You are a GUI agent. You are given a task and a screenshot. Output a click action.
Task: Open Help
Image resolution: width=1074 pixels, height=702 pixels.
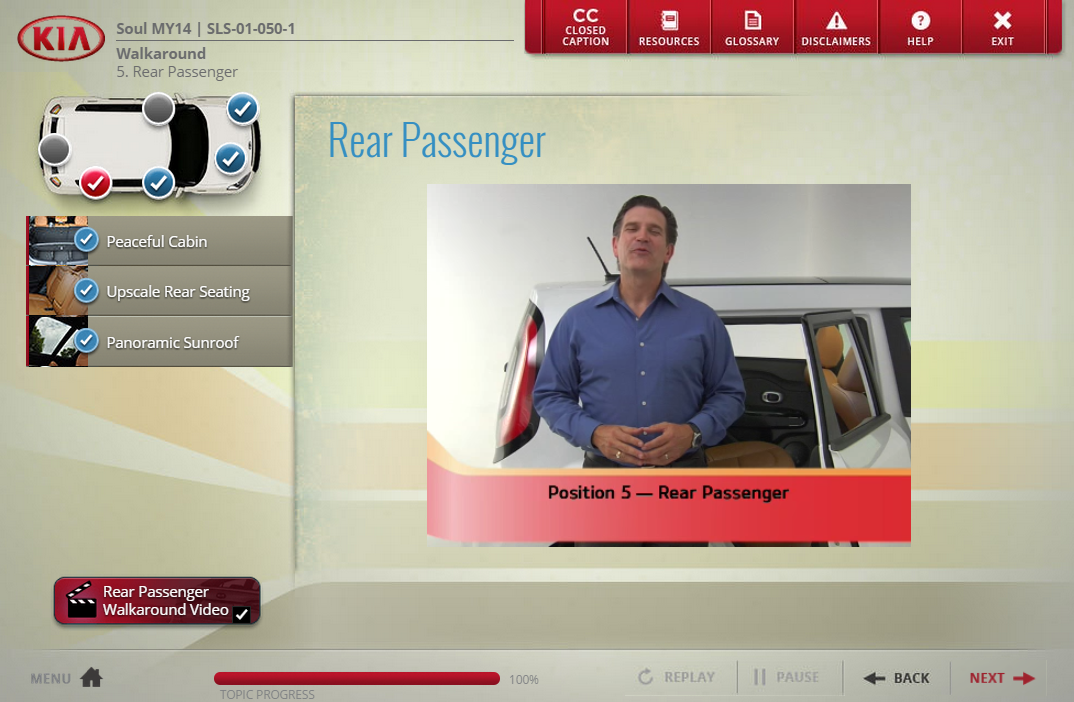pyautogui.click(x=920, y=27)
